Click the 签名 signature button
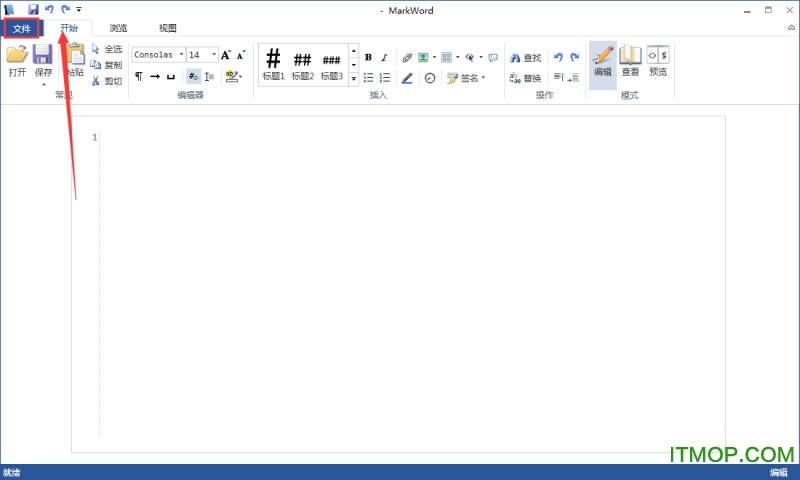Viewport: 800px width, 480px height. pos(462,78)
